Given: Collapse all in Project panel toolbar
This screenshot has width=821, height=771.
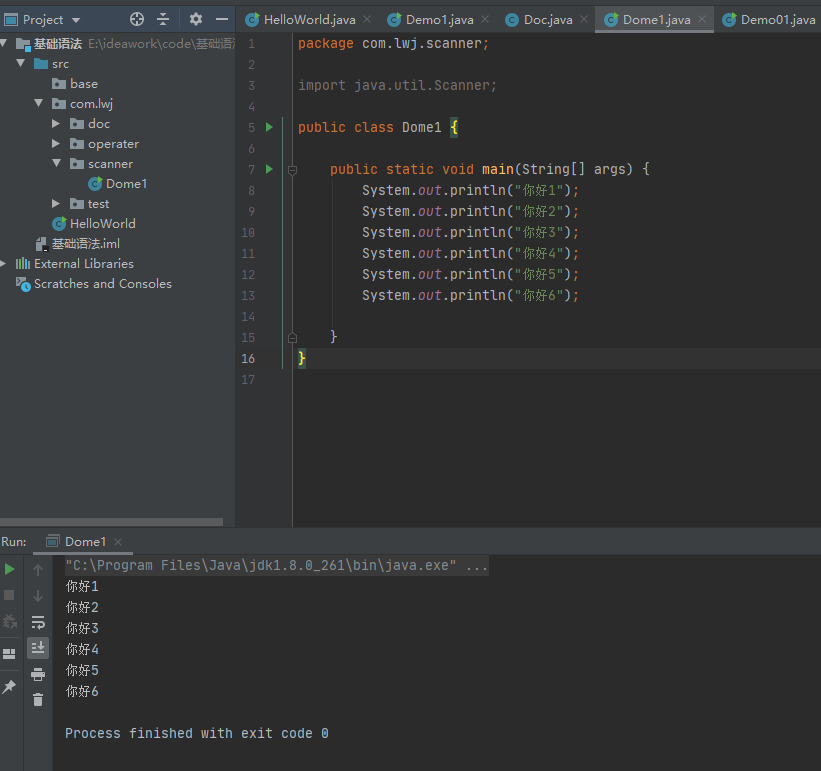Looking at the screenshot, I should 164,19.
